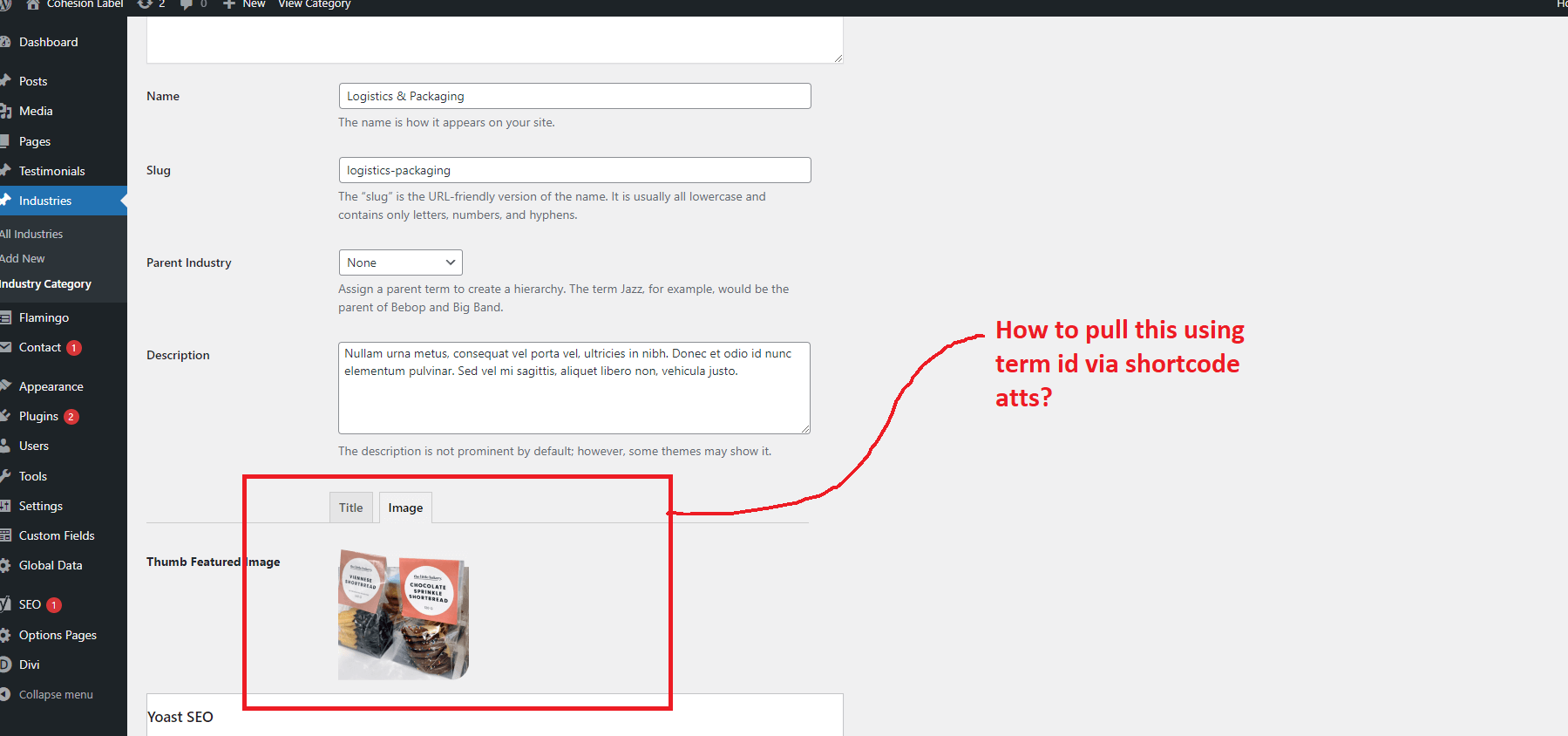The width and height of the screenshot is (1568, 736).
Task: Click the Cohesion Label home icon
Action: (x=33, y=4)
